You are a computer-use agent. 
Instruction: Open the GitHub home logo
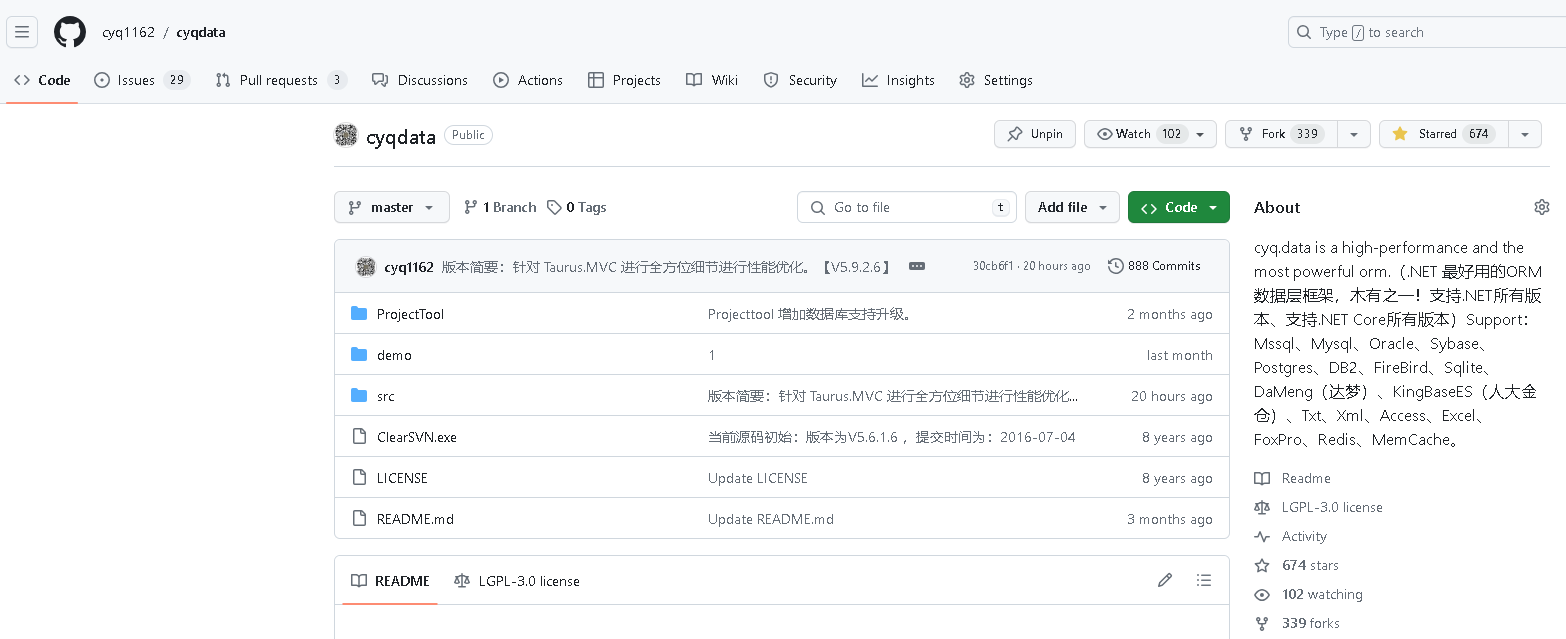click(x=69, y=31)
